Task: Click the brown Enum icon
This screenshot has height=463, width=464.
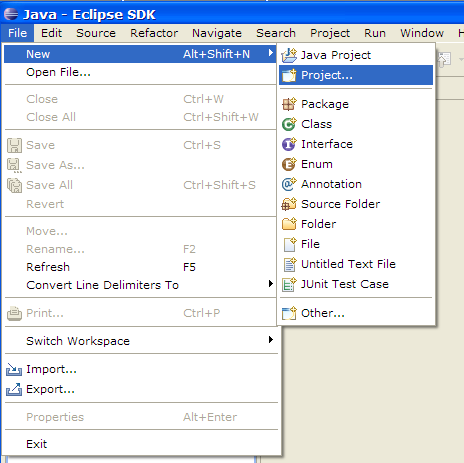Action: 289,164
